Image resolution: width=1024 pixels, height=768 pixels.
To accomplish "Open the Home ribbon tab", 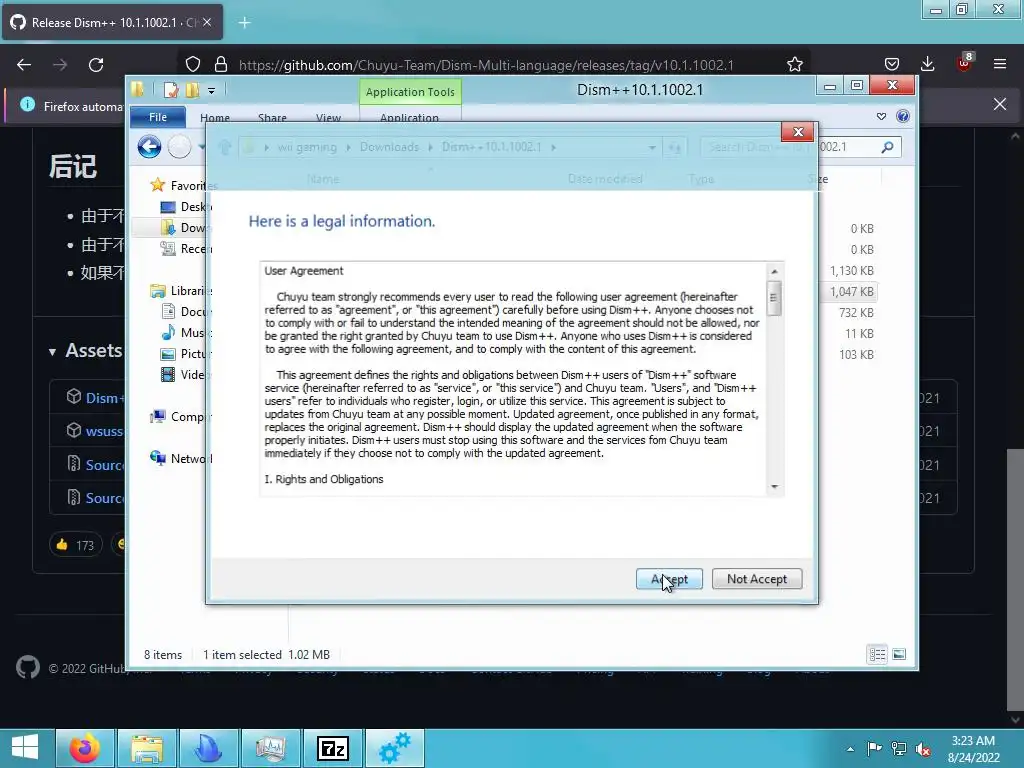I will pos(215,118).
